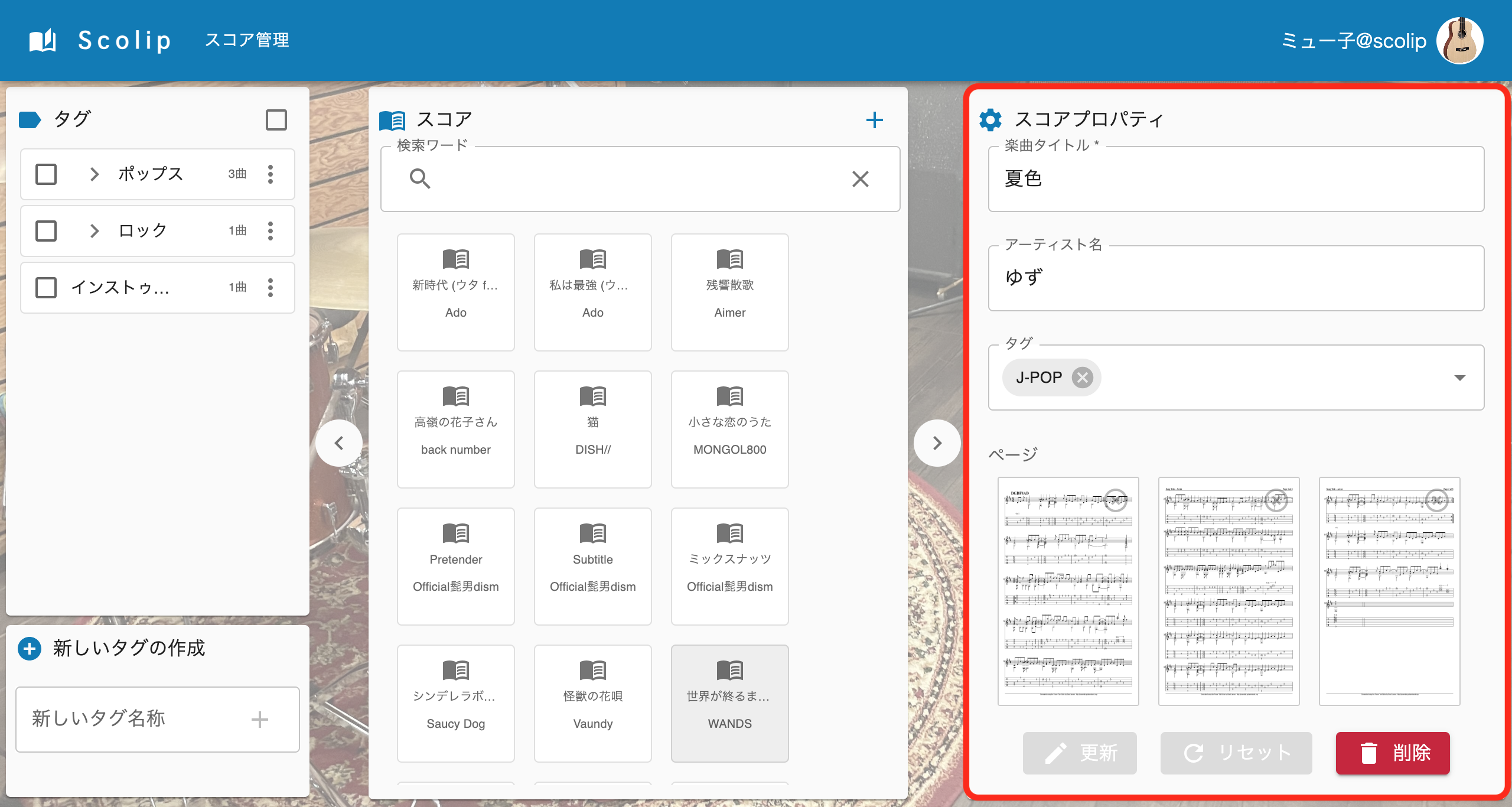This screenshot has height=807, width=1512.
Task: Click the right arrow panel navigation button
Action: pos(937,443)
